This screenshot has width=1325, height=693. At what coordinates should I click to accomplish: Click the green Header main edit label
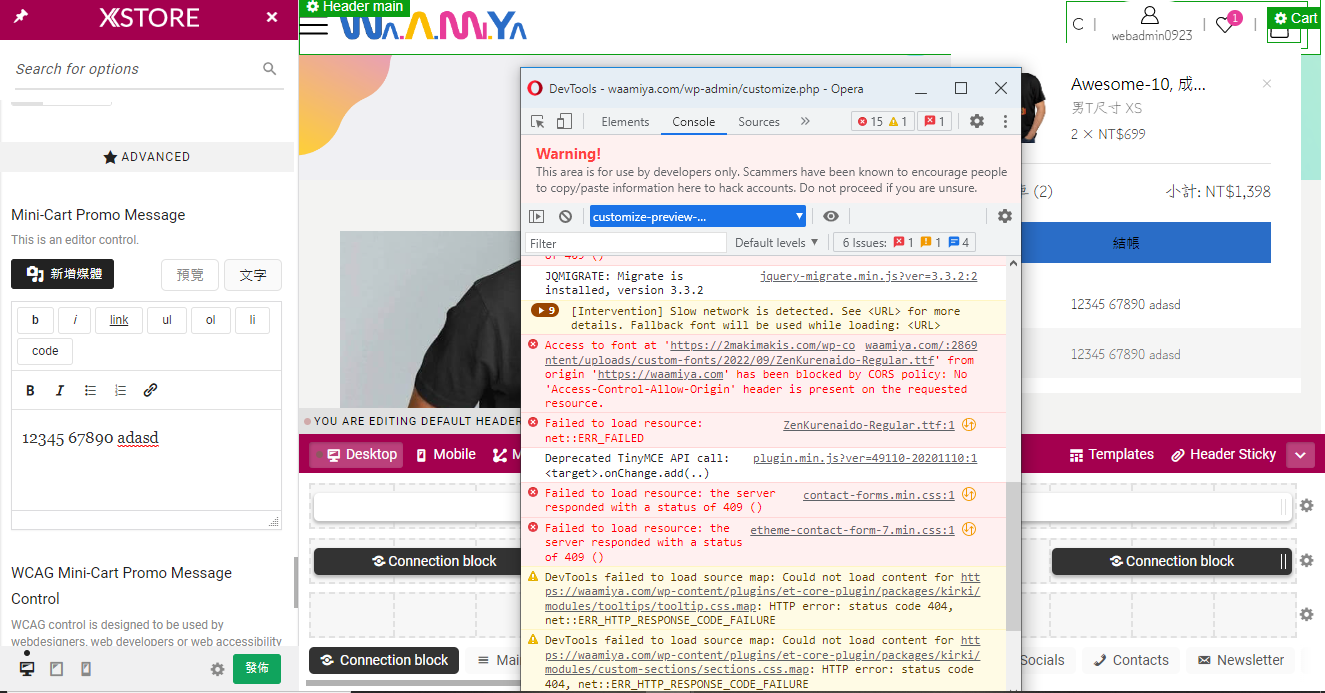click(354, 7)
